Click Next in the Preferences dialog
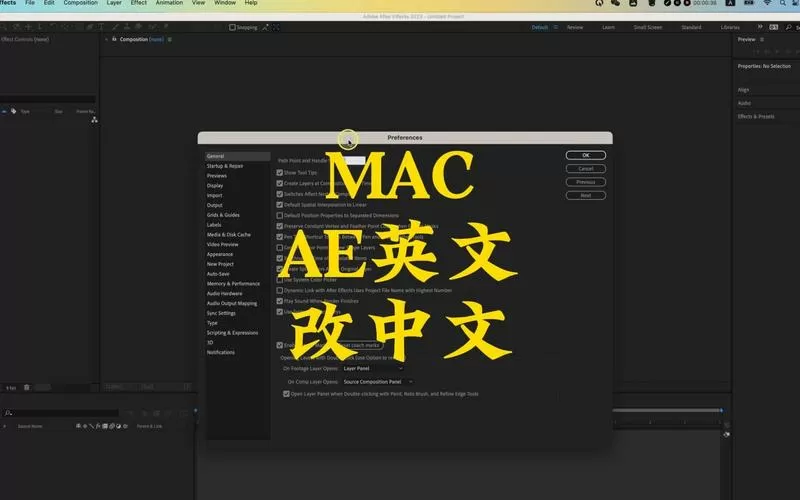This screenshot has height=500, width=800. (x=586, y=195)
